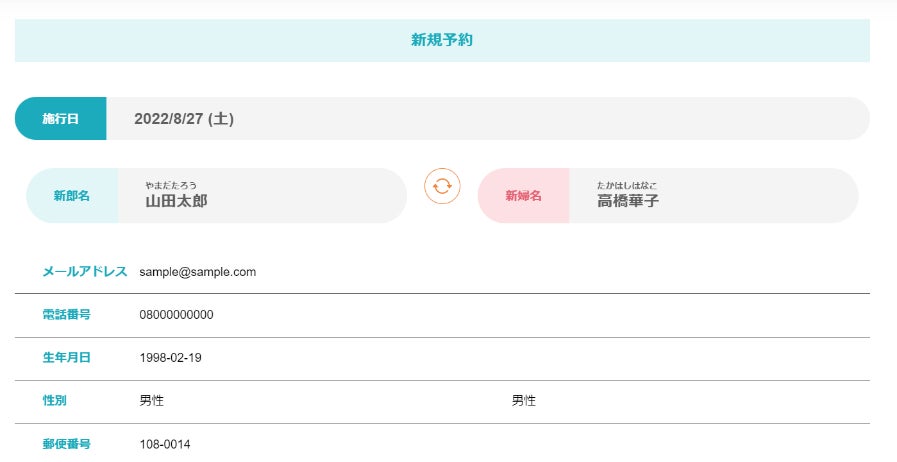
Task: Click the 新規予約 header banner
Action: [x=442, y=41]
